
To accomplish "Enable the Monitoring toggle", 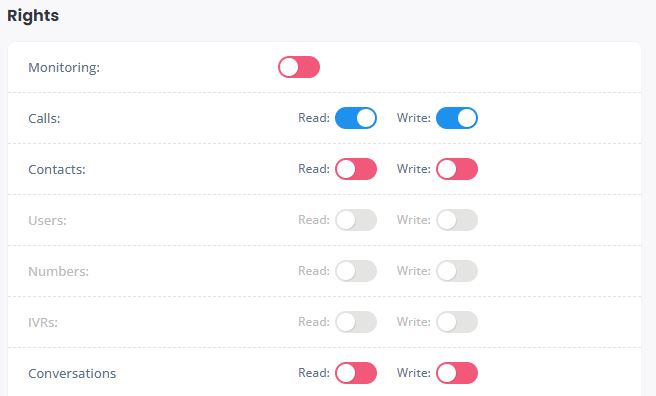I will point(299,67).
